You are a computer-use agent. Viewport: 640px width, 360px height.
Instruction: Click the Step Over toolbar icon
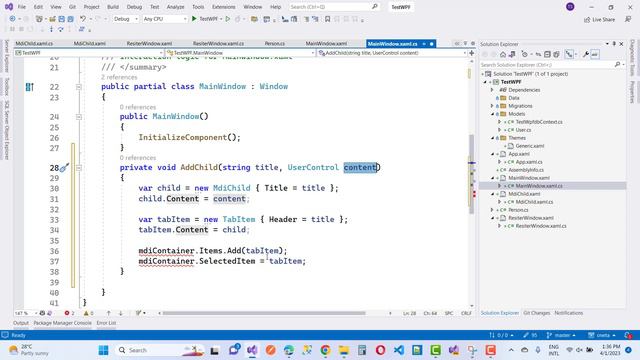coord(60,29)
